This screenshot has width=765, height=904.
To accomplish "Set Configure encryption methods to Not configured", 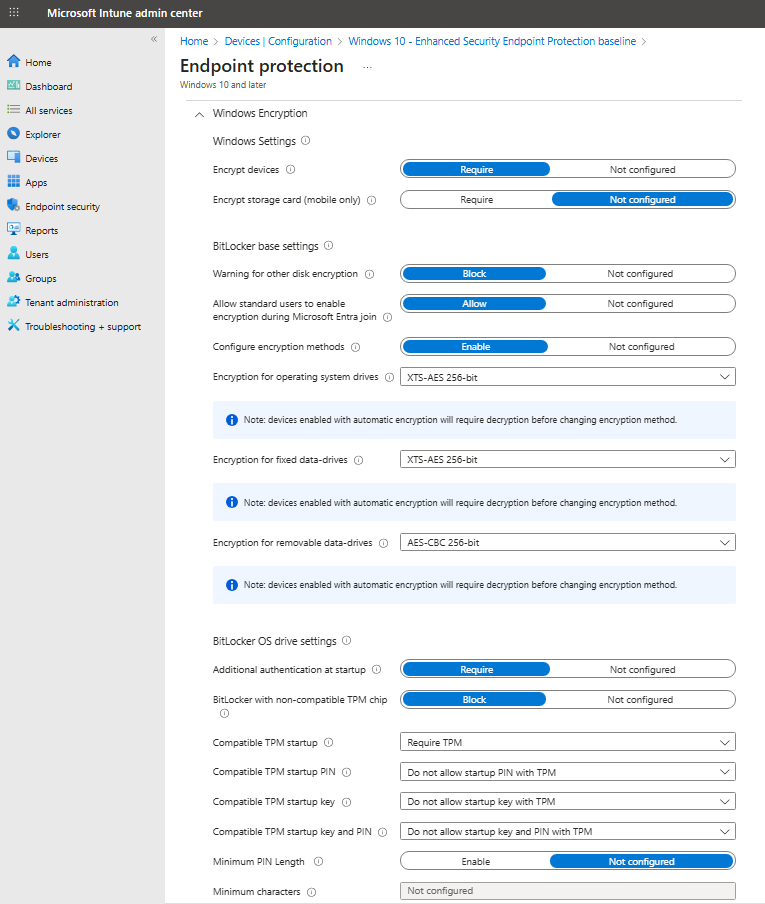I will (641, 346).
